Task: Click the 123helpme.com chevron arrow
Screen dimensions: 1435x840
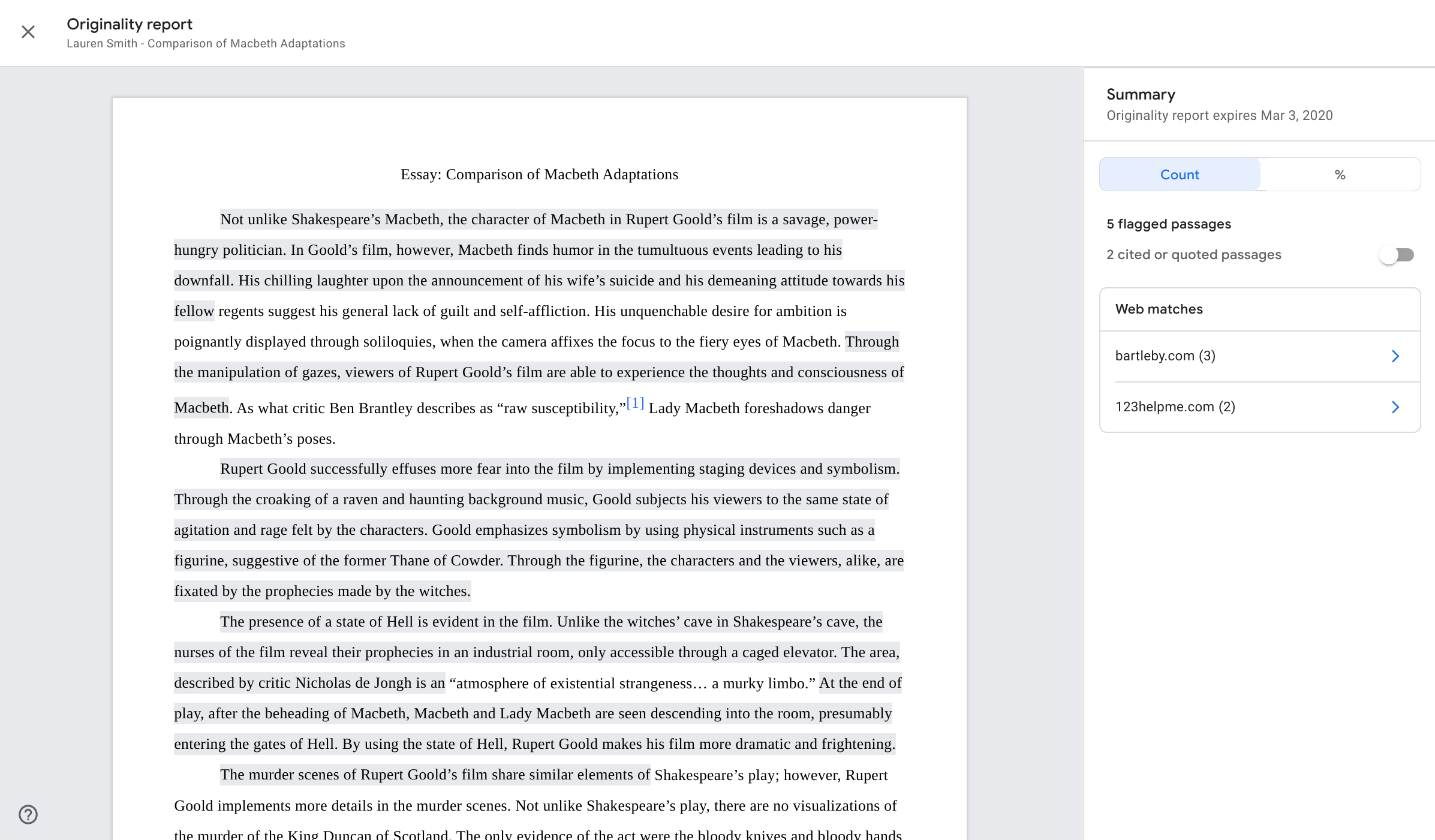Action: [1397, 407]
